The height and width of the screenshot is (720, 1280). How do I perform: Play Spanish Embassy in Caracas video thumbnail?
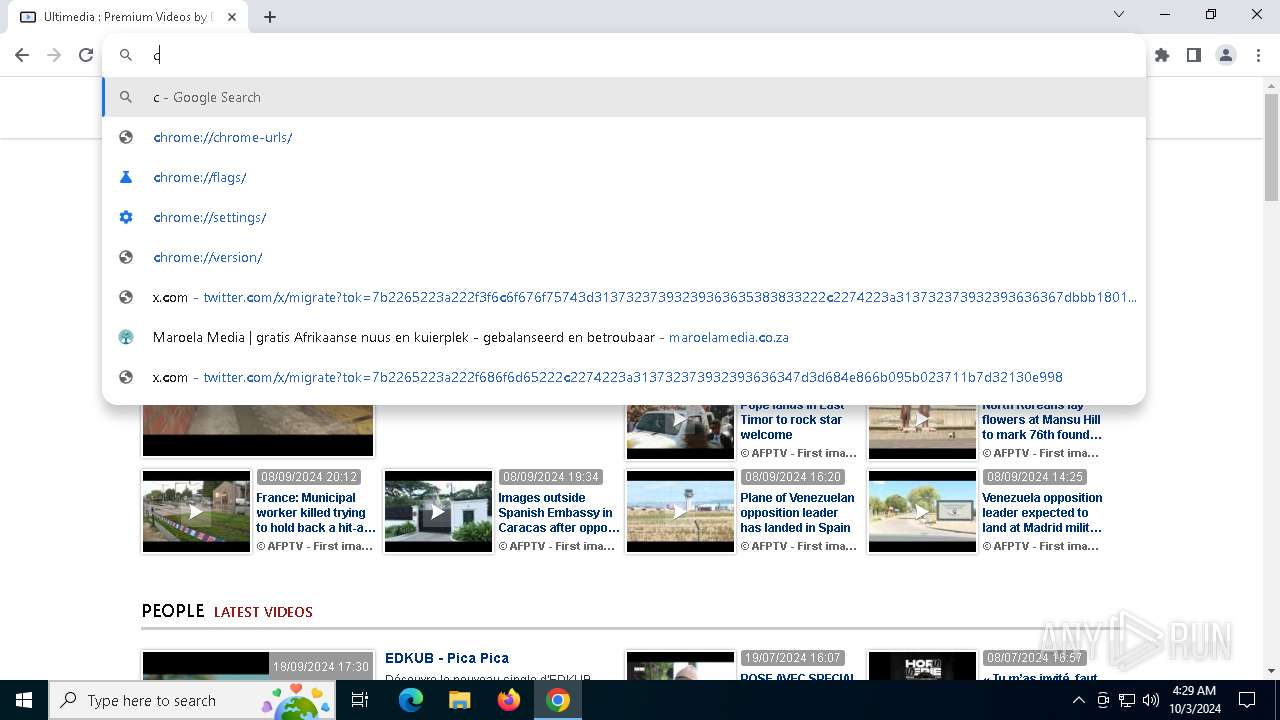click(x=438, y=511)
